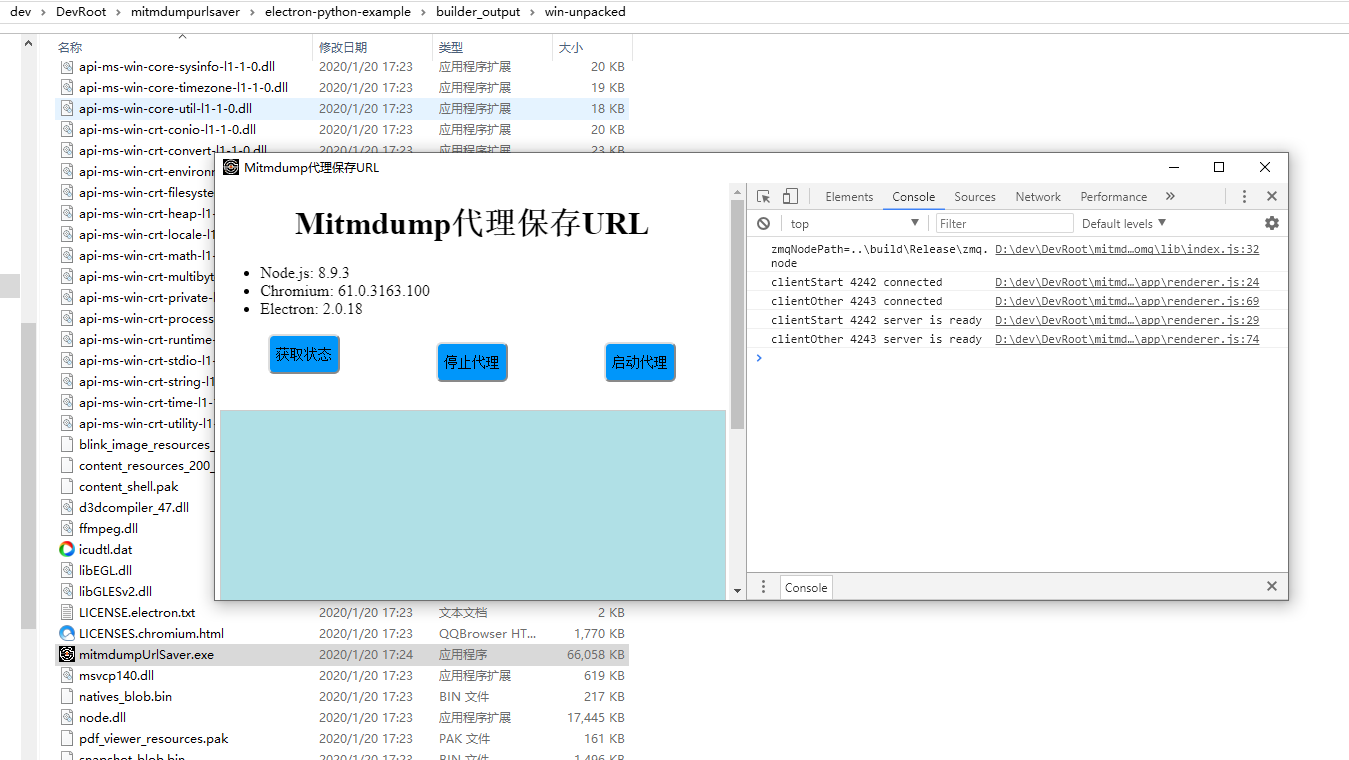Navigate to DevRoot in the Explorer breadcrumb
The image size is (1349, 760).
click(x=79, y=12)
